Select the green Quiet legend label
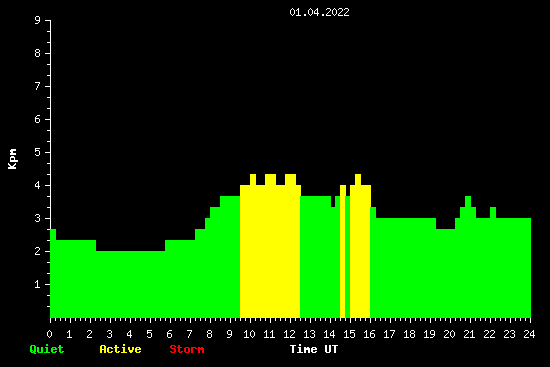 coord(47,349)
